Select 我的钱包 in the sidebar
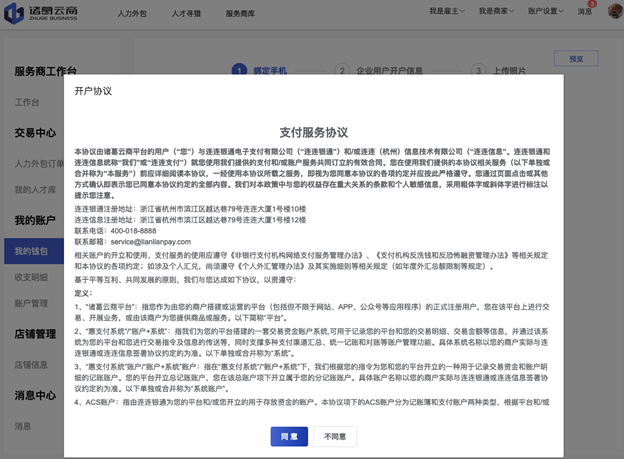 click(34, 251)
